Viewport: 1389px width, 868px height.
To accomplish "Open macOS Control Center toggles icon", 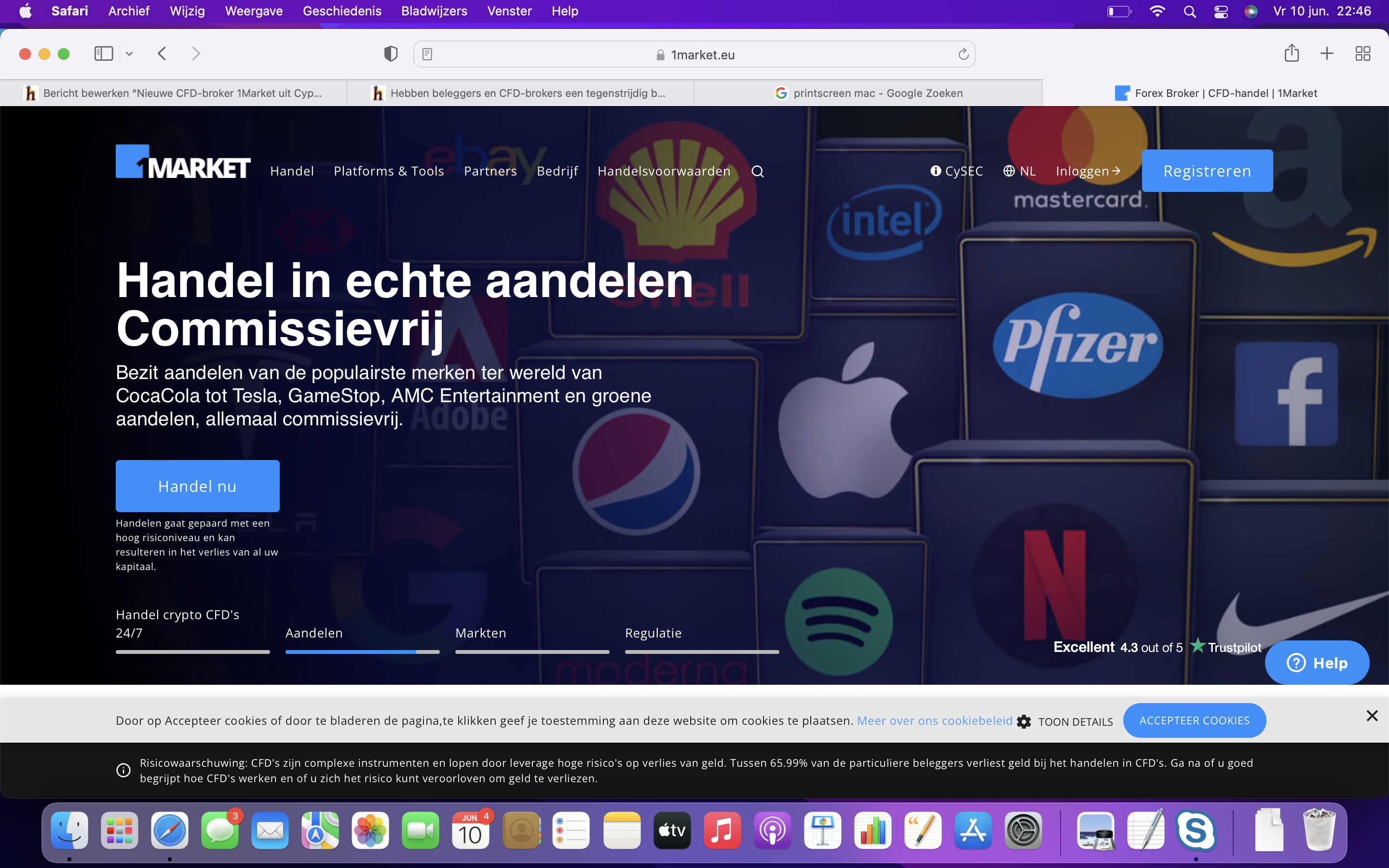I will tap(1221, 11).
